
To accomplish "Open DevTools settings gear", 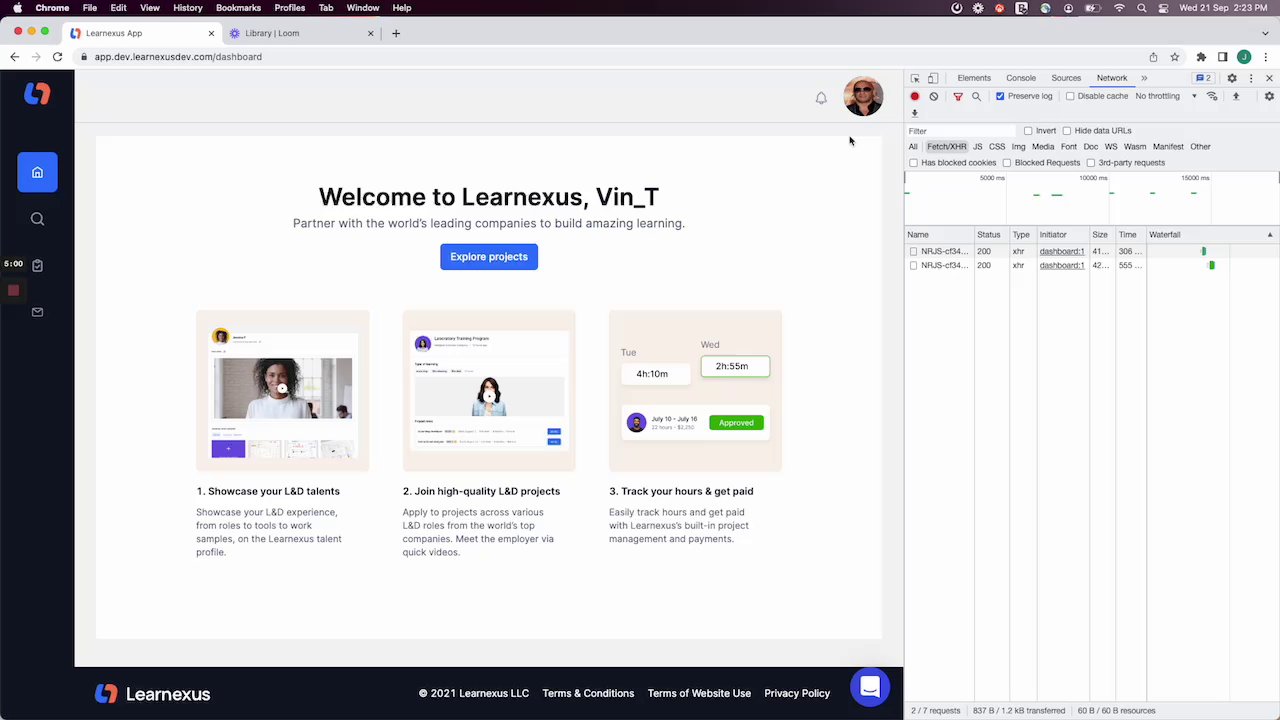I will [x=1232, y=78].
